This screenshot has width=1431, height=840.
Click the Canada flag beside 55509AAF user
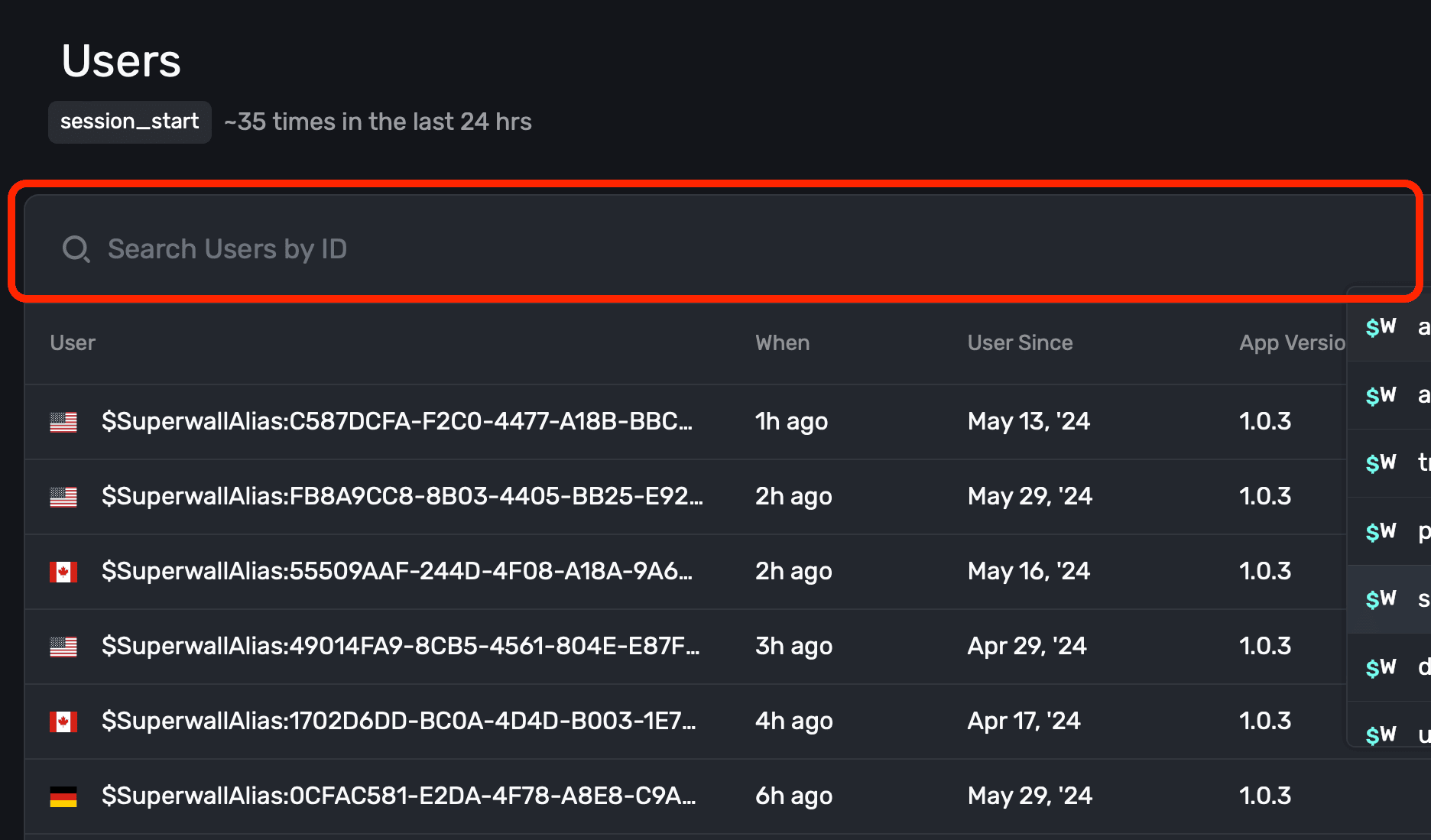click(x=63, y=572)
